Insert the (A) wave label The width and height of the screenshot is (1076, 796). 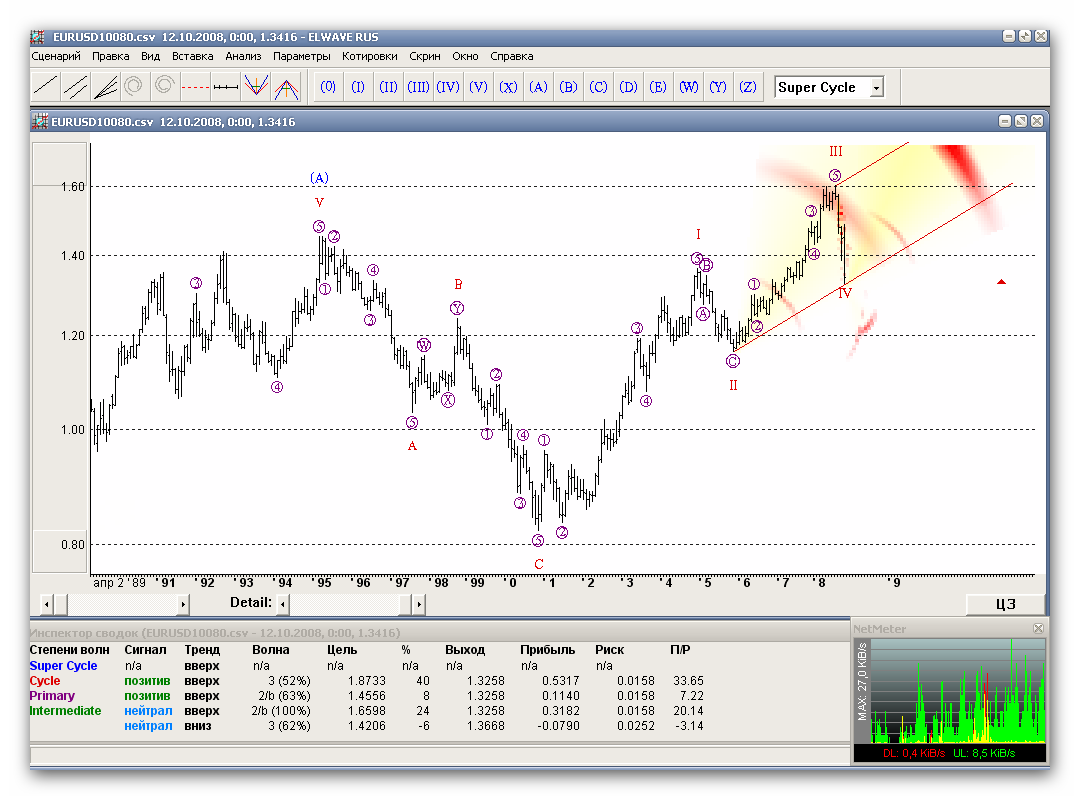538,87
